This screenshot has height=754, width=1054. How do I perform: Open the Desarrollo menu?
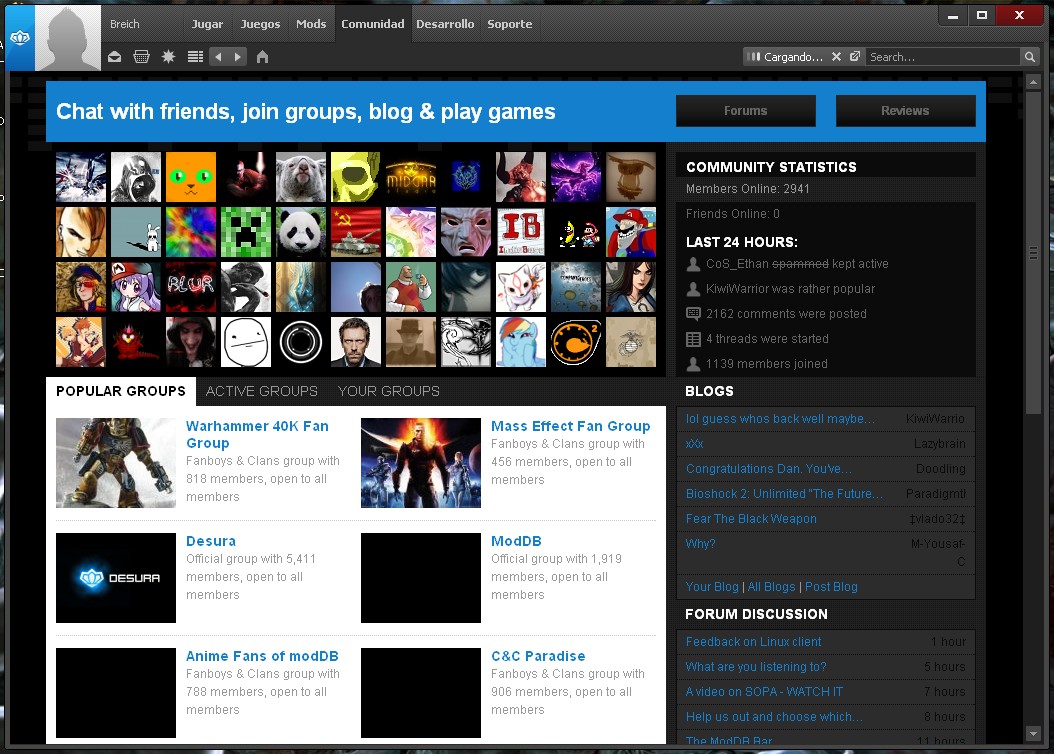[445, 24]
